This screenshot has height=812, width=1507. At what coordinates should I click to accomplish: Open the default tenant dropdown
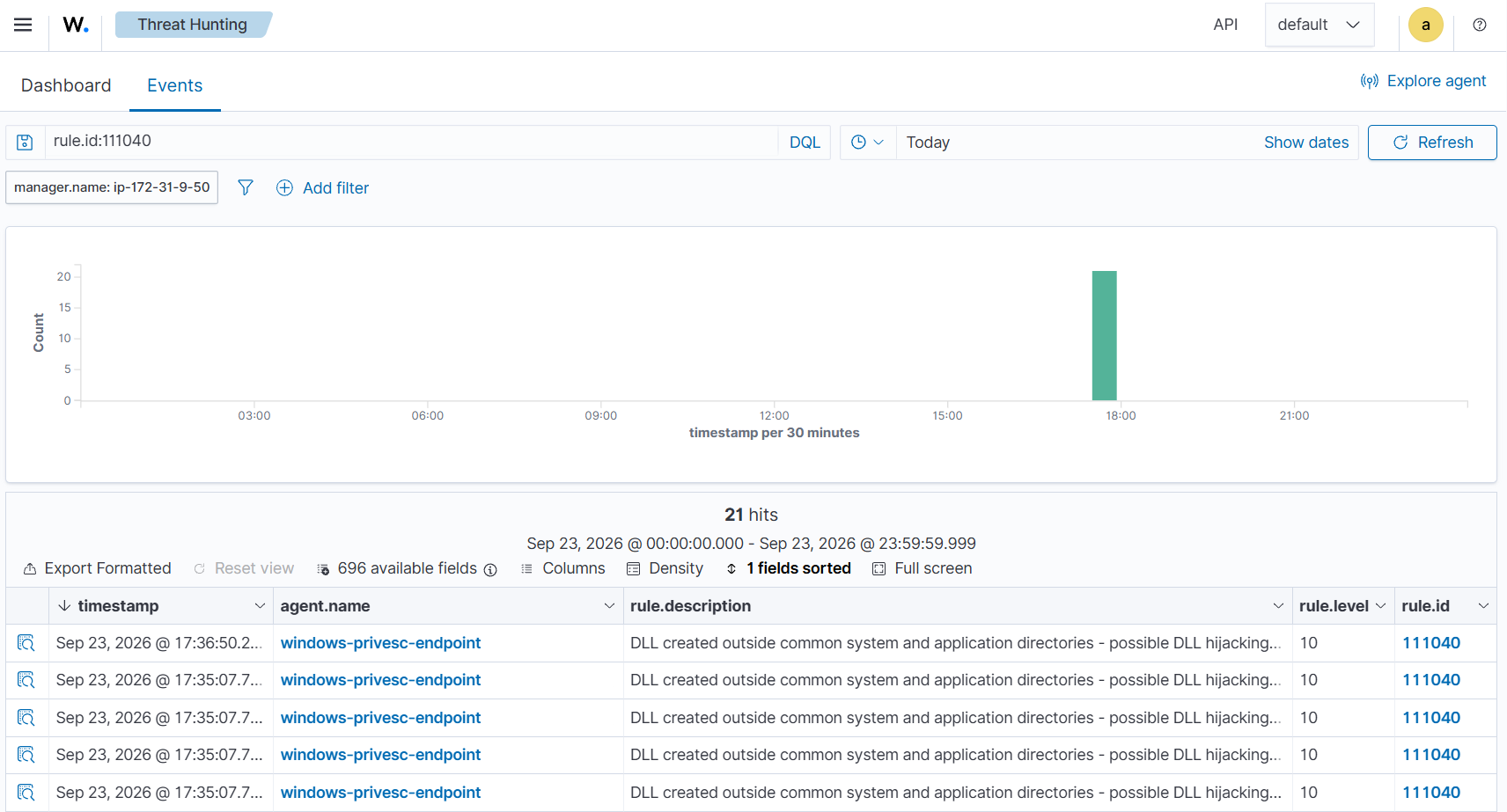pyautogui.click(x=1319, y=25)
